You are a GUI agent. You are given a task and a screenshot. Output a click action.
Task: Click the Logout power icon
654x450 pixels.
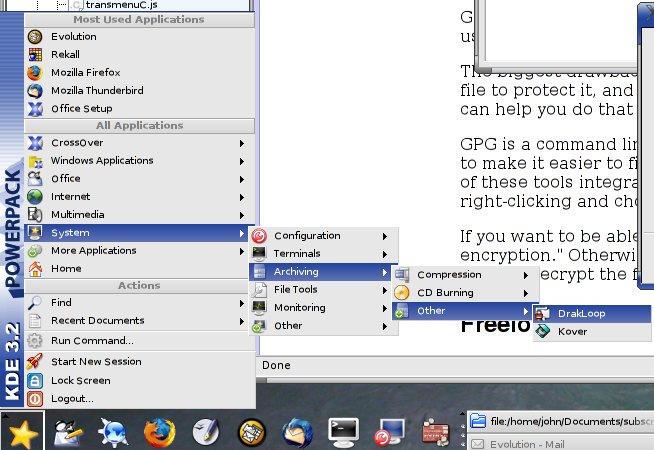[x=35, y=399]
